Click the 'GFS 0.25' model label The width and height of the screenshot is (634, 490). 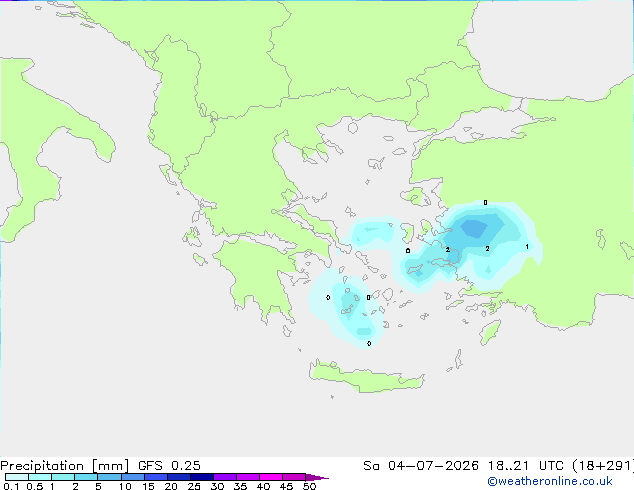[169, 466]
